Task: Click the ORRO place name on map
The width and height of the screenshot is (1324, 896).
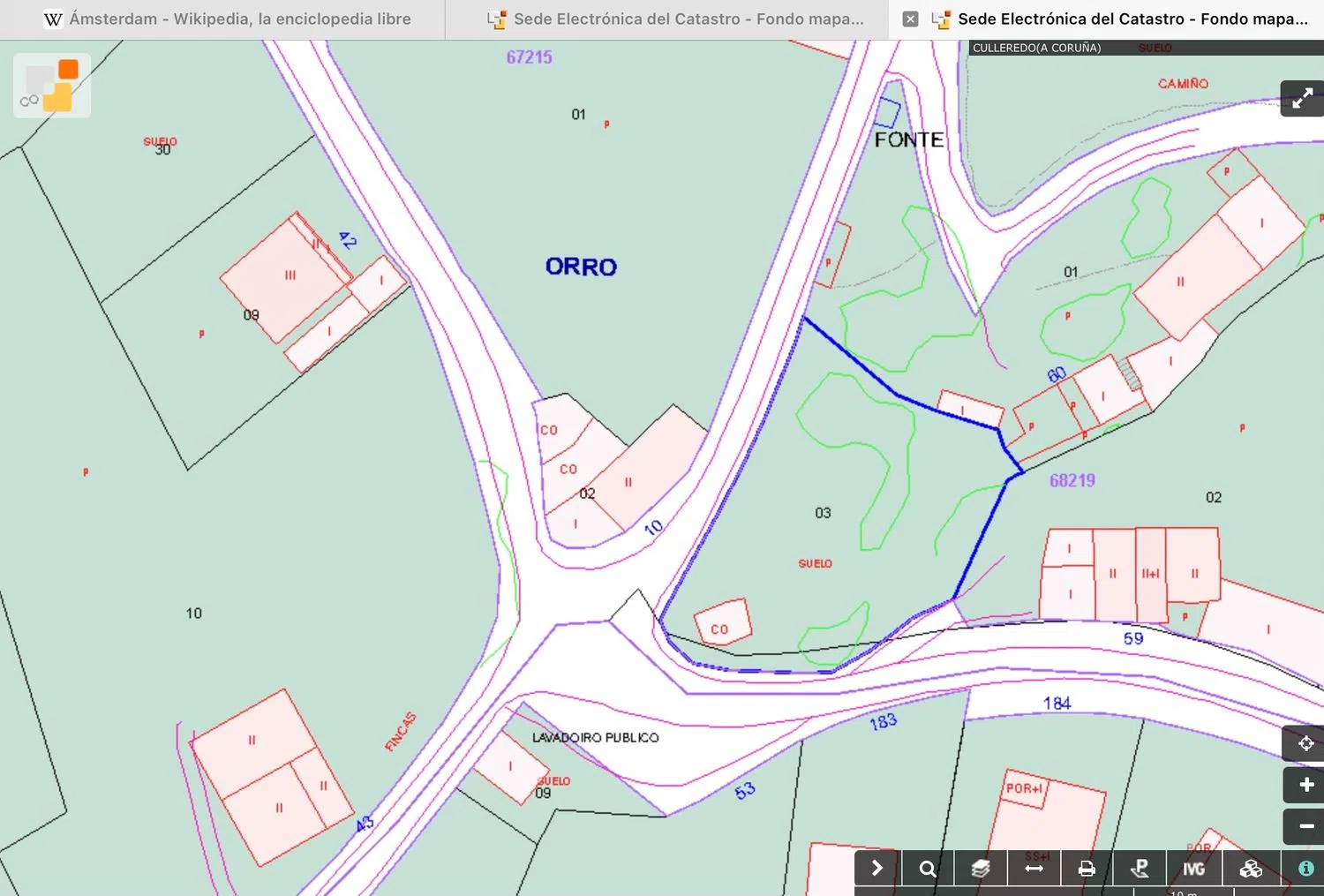Action: 581,267
